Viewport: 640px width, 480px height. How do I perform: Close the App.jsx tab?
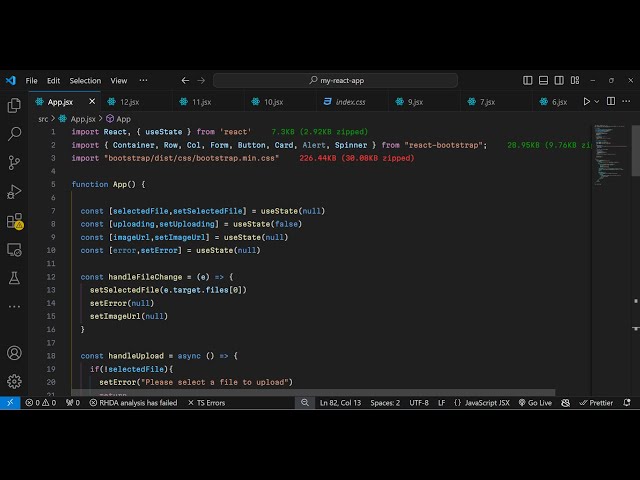point(92,101)
